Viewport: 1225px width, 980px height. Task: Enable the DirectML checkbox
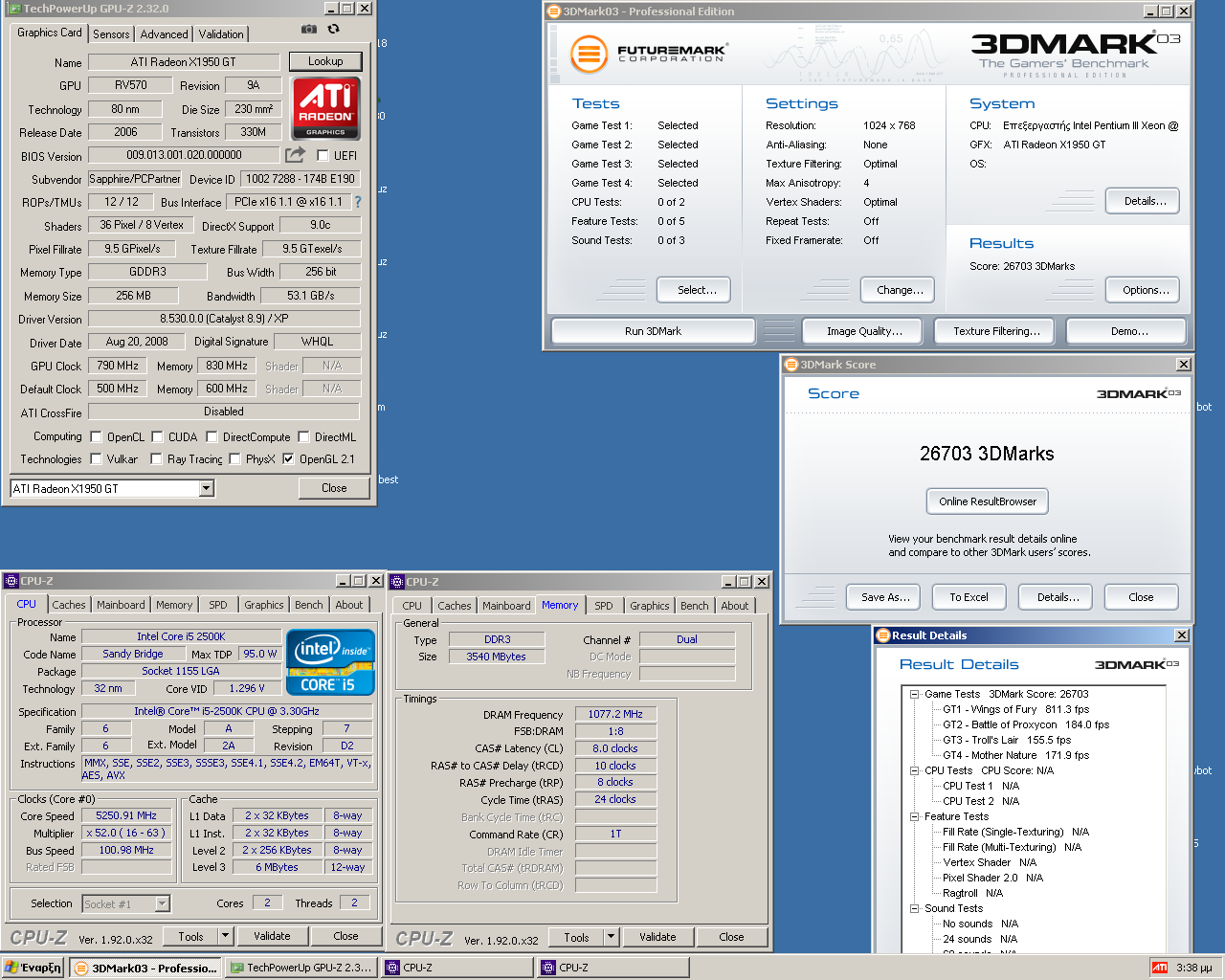click(303, 437)
